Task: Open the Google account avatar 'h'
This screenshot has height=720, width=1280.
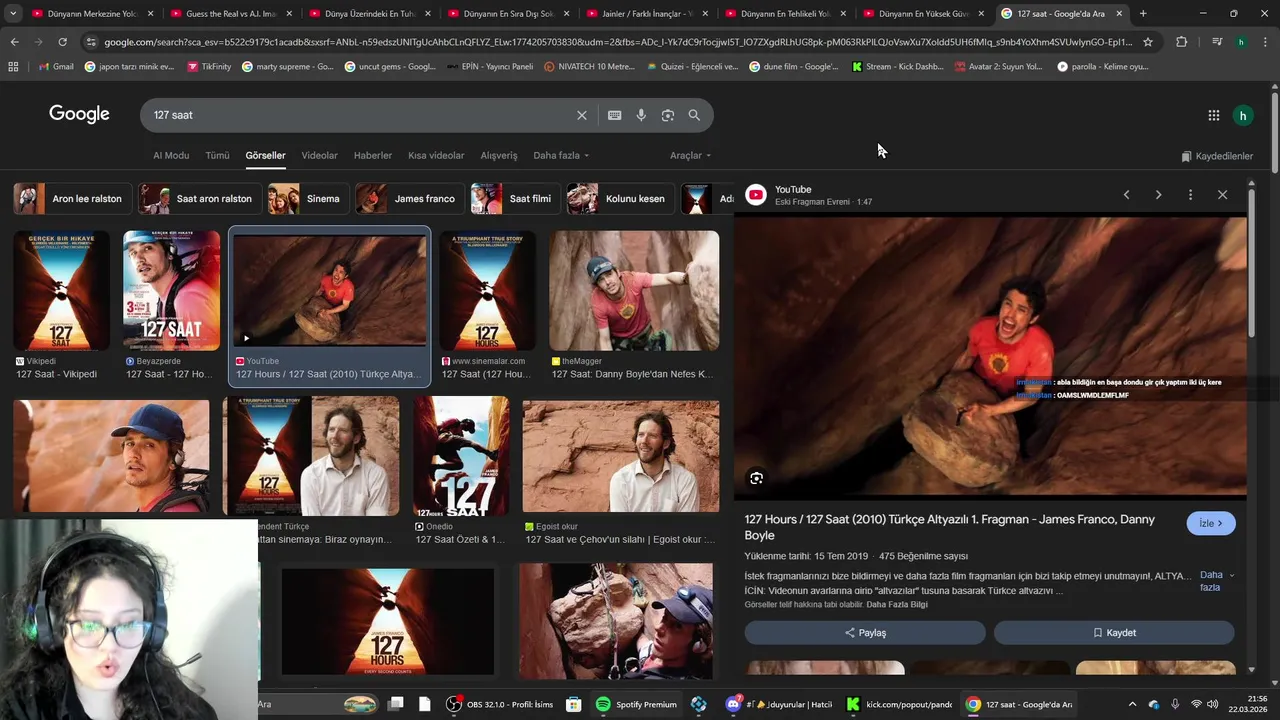Action: pos(1242,115)
